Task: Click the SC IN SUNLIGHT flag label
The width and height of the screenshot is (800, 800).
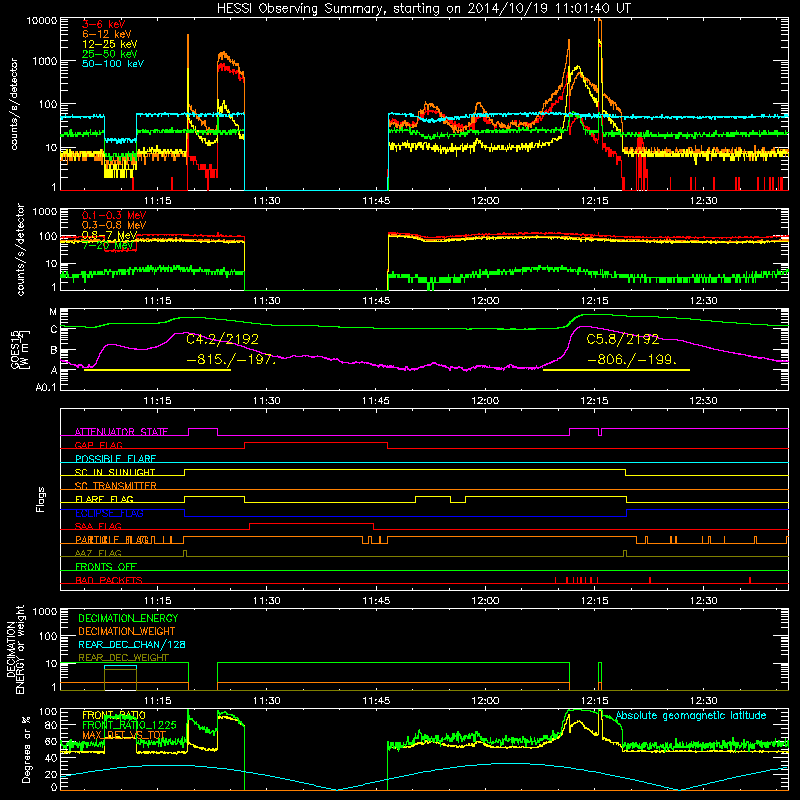Action: pyautogui.click(x=115, y=472)
